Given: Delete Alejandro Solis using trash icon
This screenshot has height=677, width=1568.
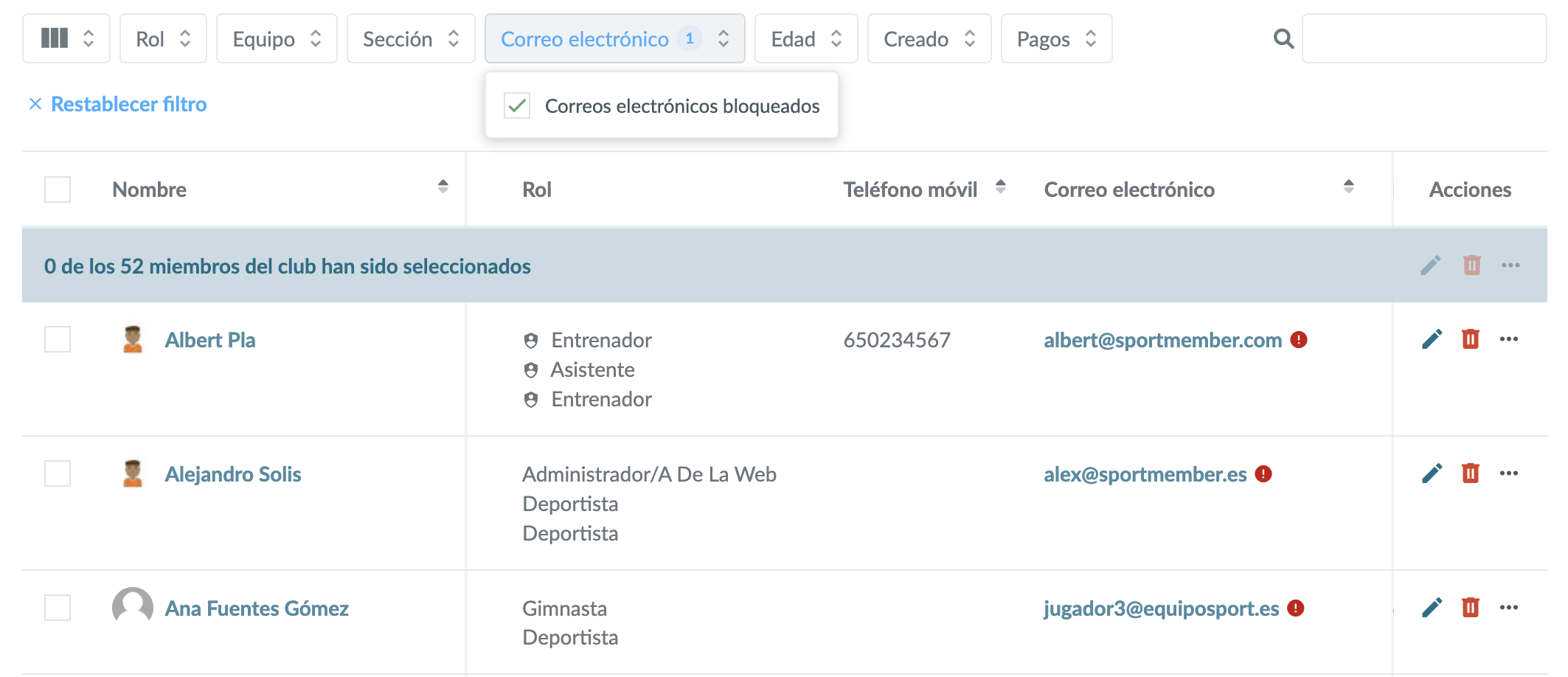Looking at the screenshot, I should [1471, 473].
